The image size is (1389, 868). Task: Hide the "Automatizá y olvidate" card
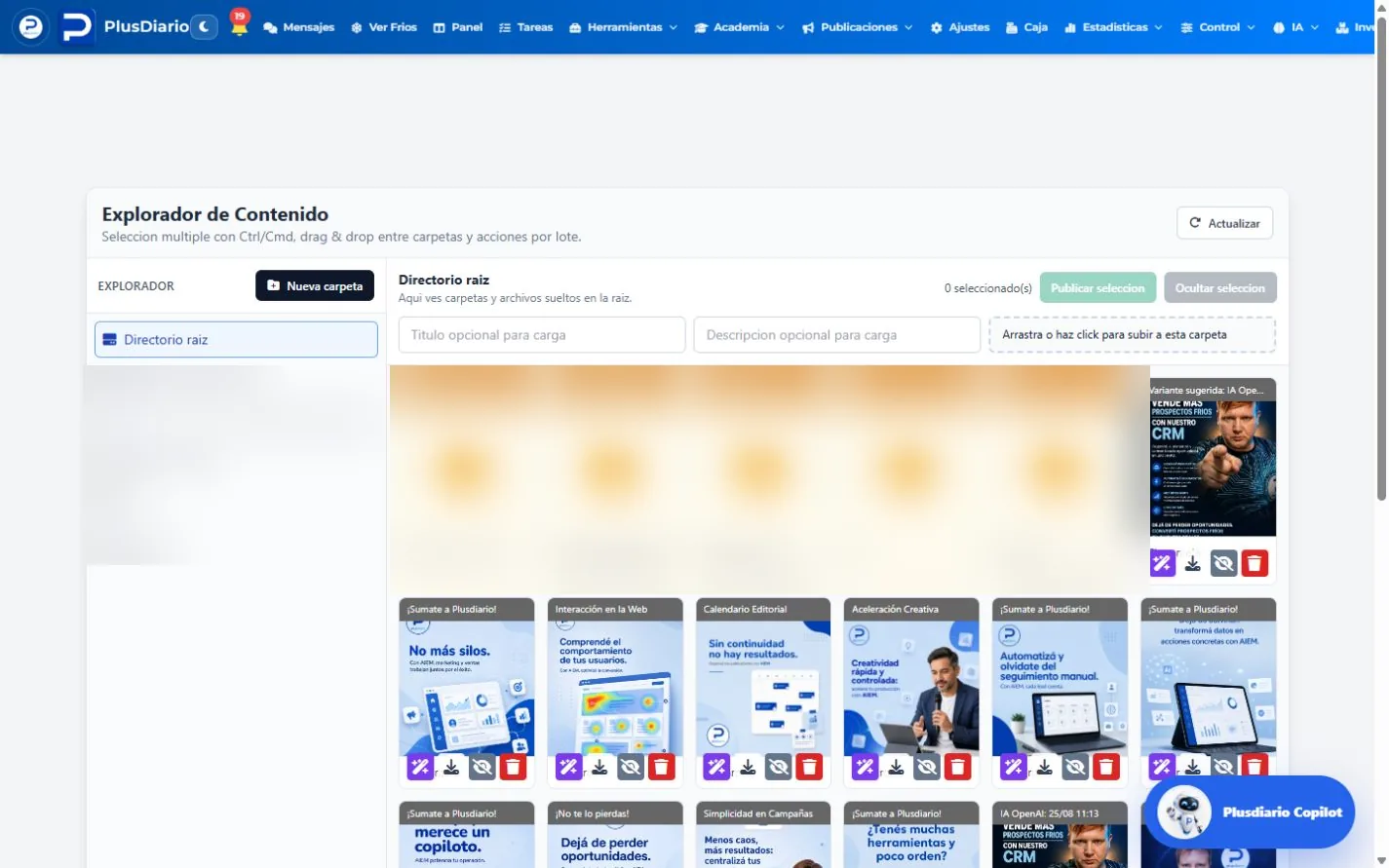point(1074,767)
